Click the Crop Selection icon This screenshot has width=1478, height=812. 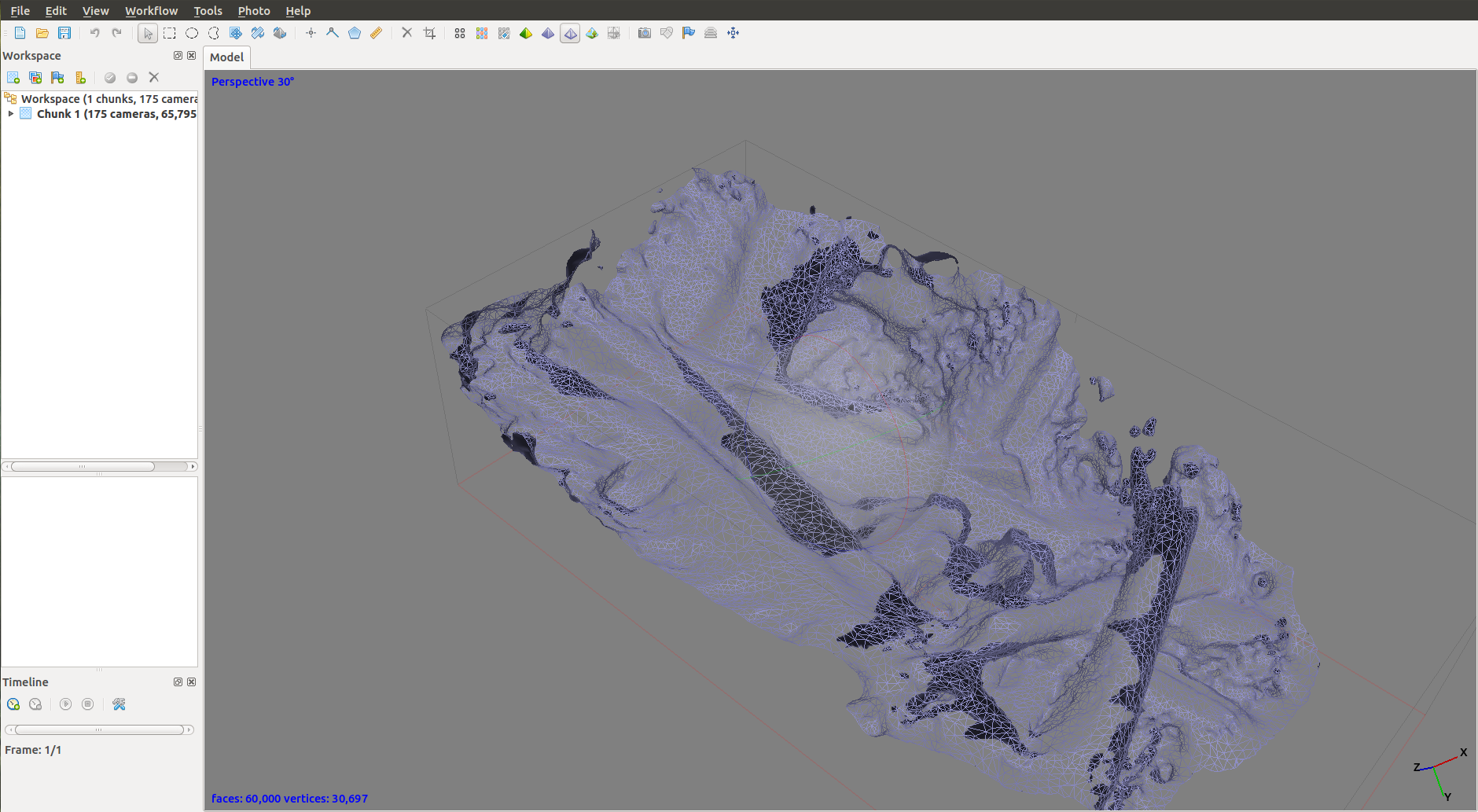pos(429,33)
